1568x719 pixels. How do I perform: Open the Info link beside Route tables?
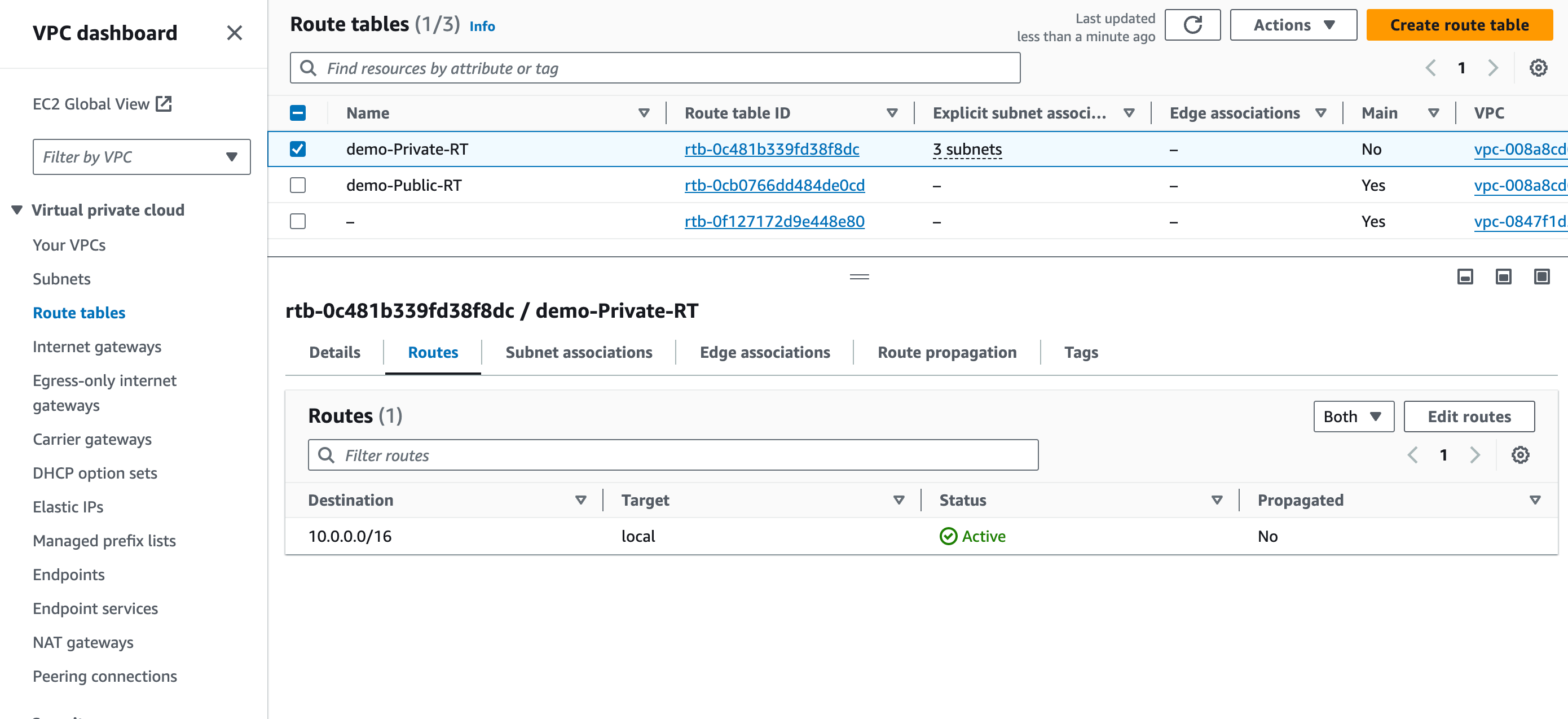point(482,26)
